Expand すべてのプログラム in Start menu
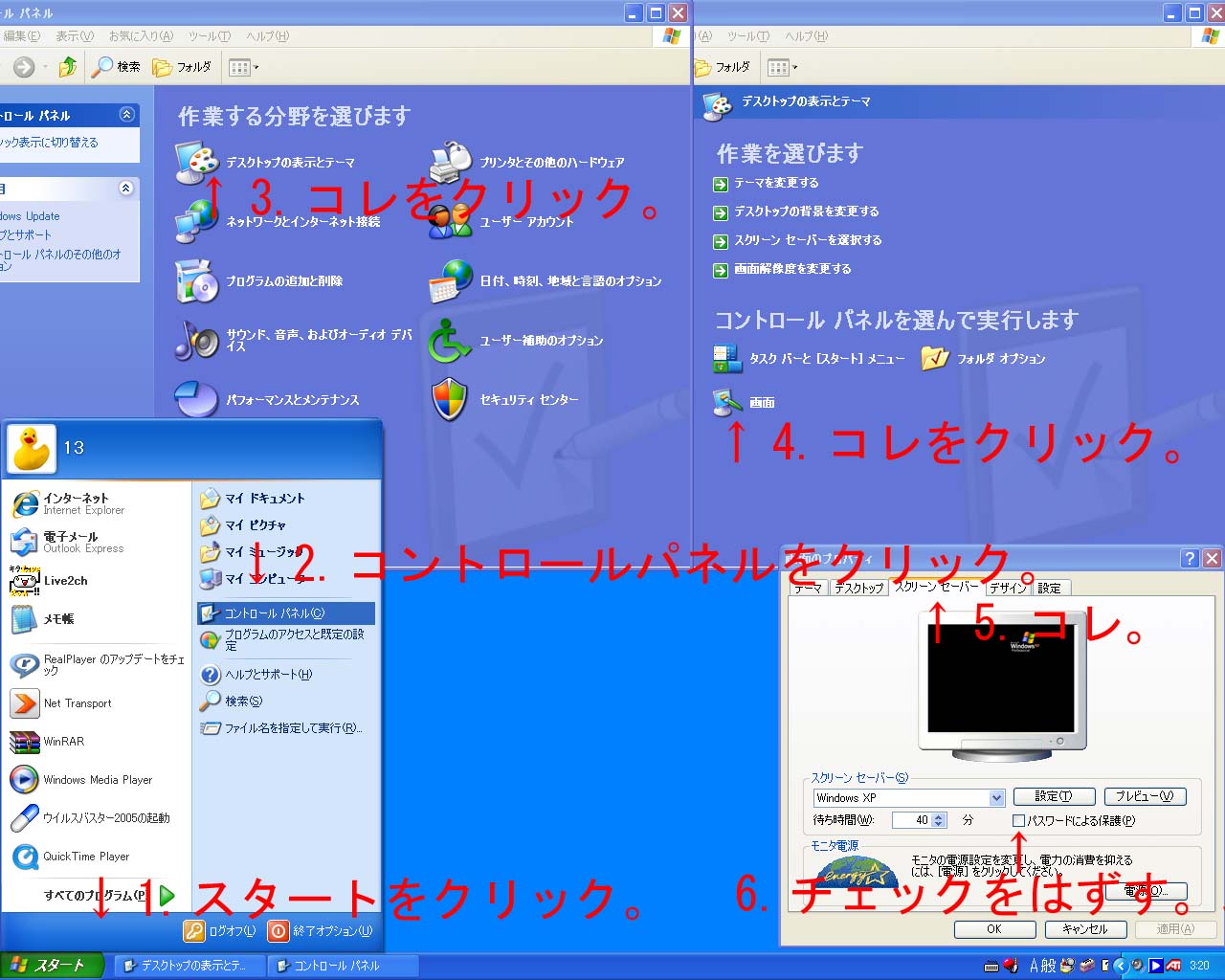The image size is (1225, 980). [x=109, y=896]
